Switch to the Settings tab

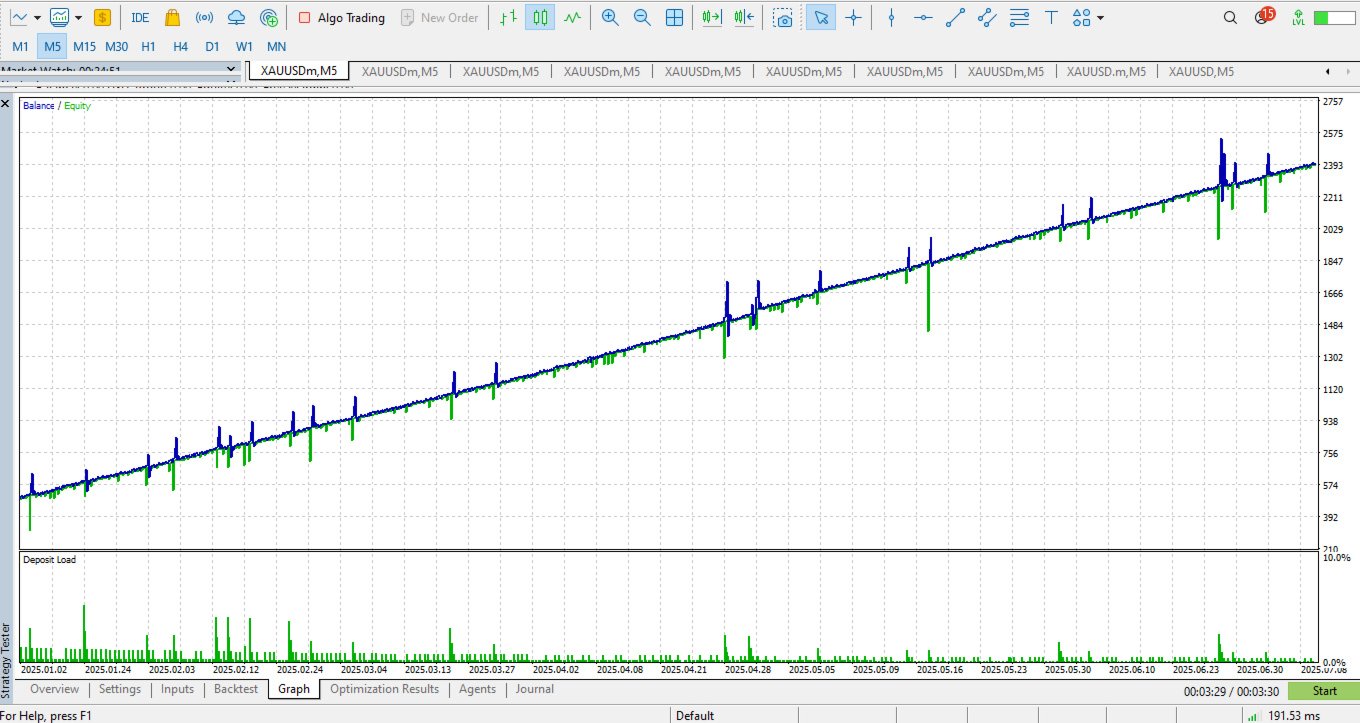[120, 689]
